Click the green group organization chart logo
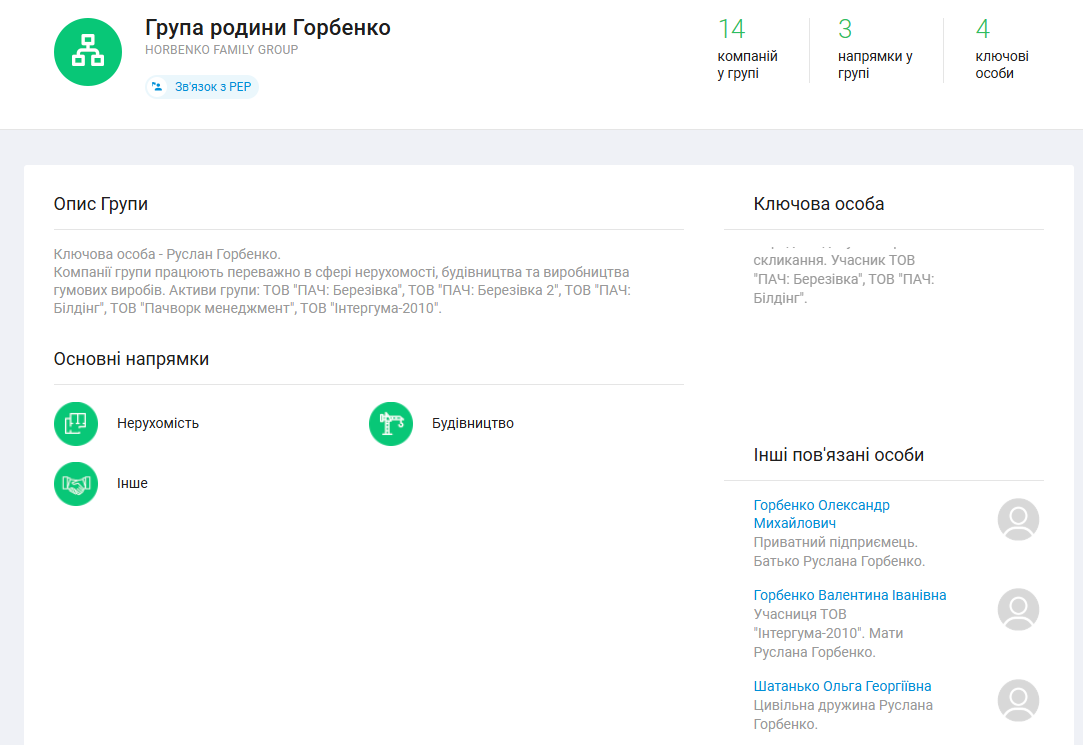 pos(88,52)
